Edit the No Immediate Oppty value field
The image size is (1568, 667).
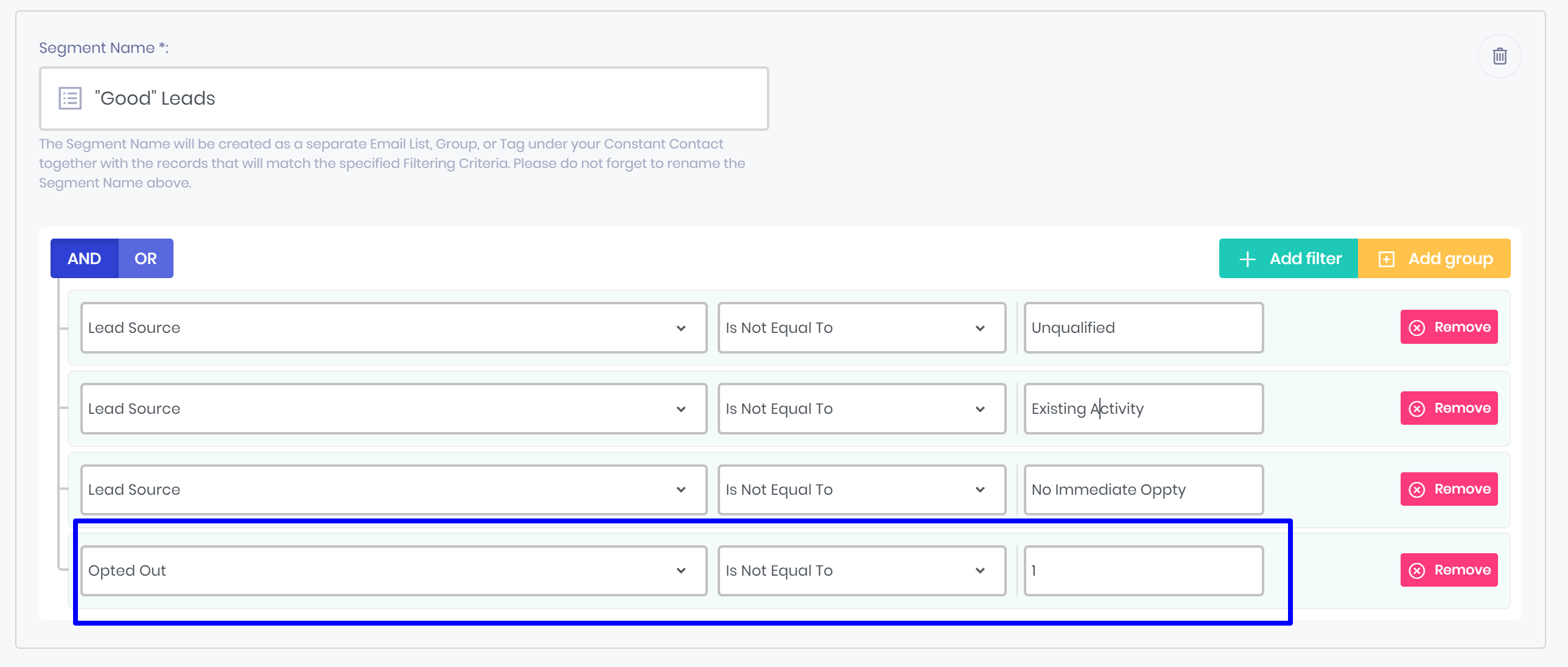[x=1144, y=489]
